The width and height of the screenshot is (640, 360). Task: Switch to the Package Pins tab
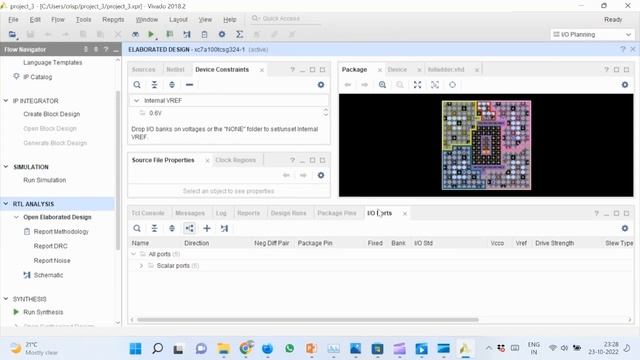(x=337, y=213)
